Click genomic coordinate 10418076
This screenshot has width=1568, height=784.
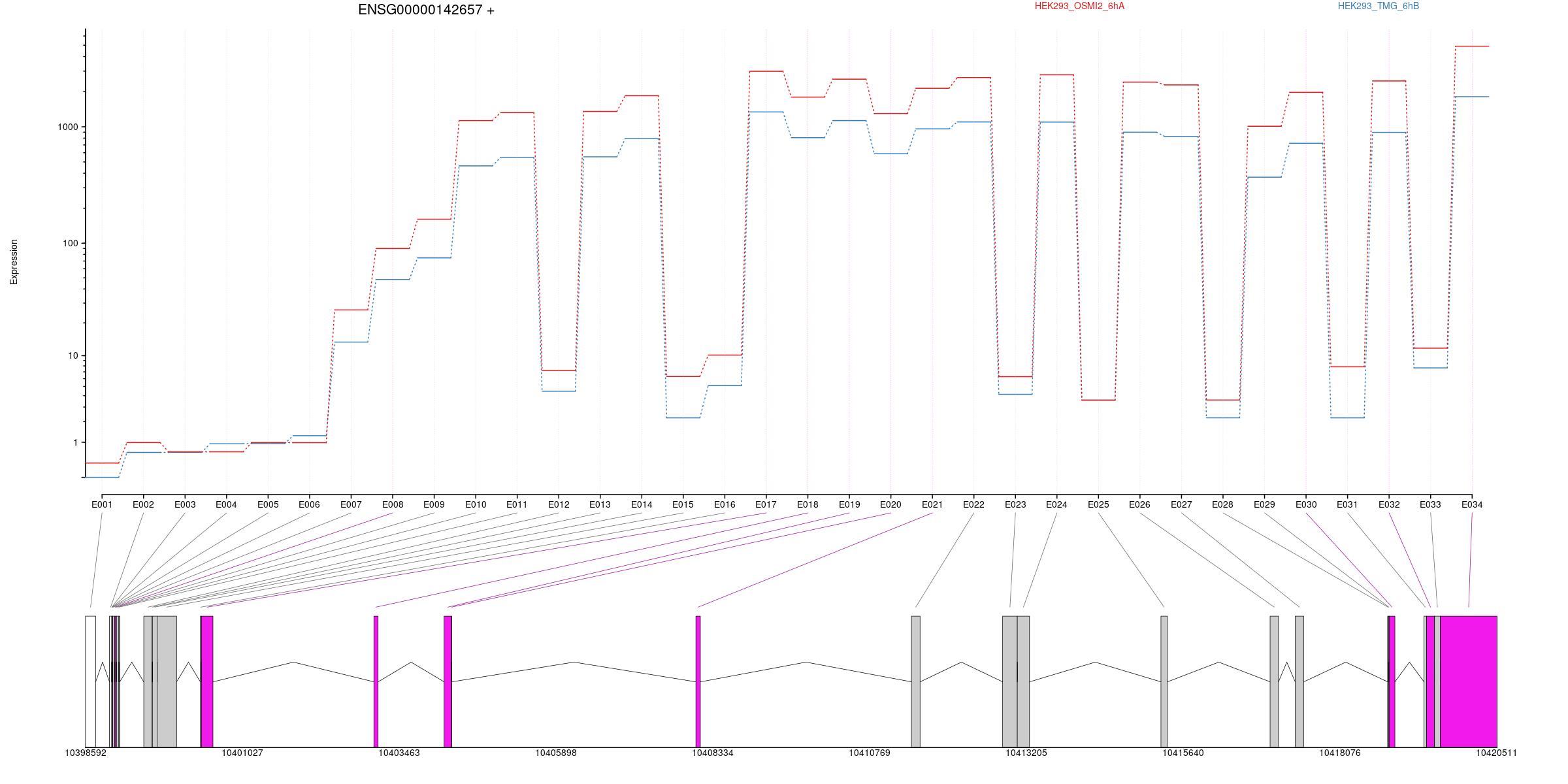tap(1340, 753)
